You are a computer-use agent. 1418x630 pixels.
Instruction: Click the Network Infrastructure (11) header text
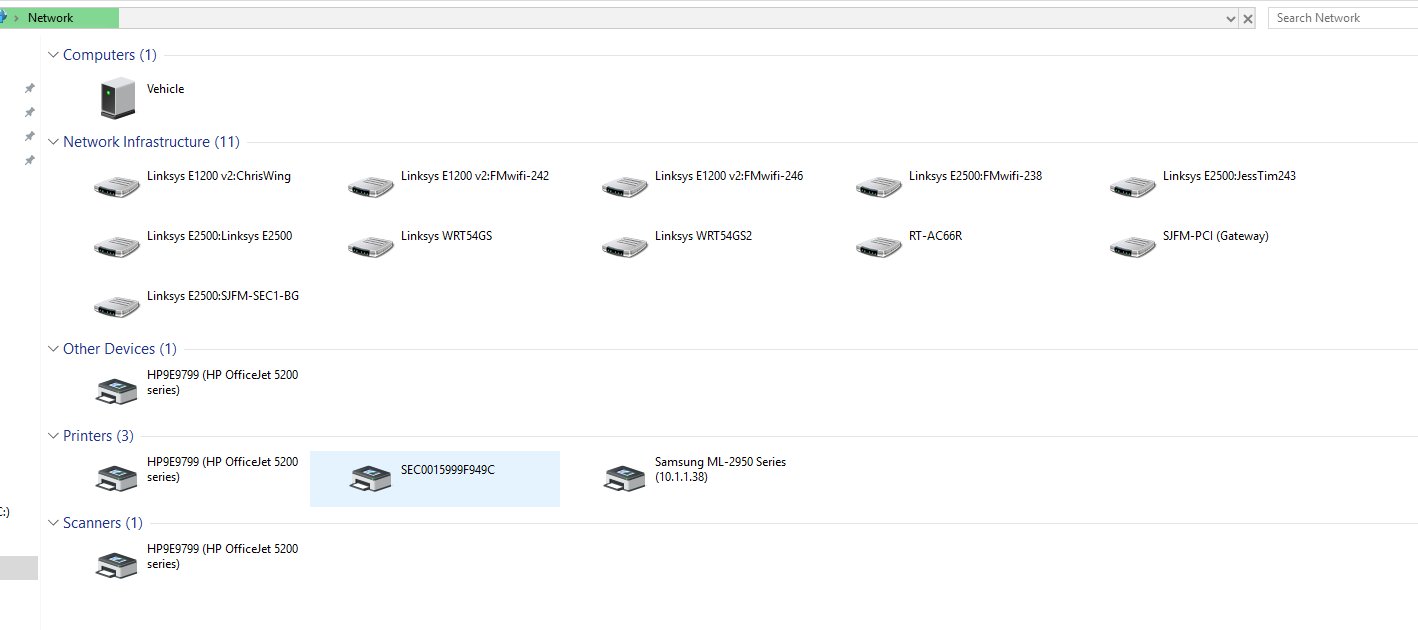click(151, 142)
